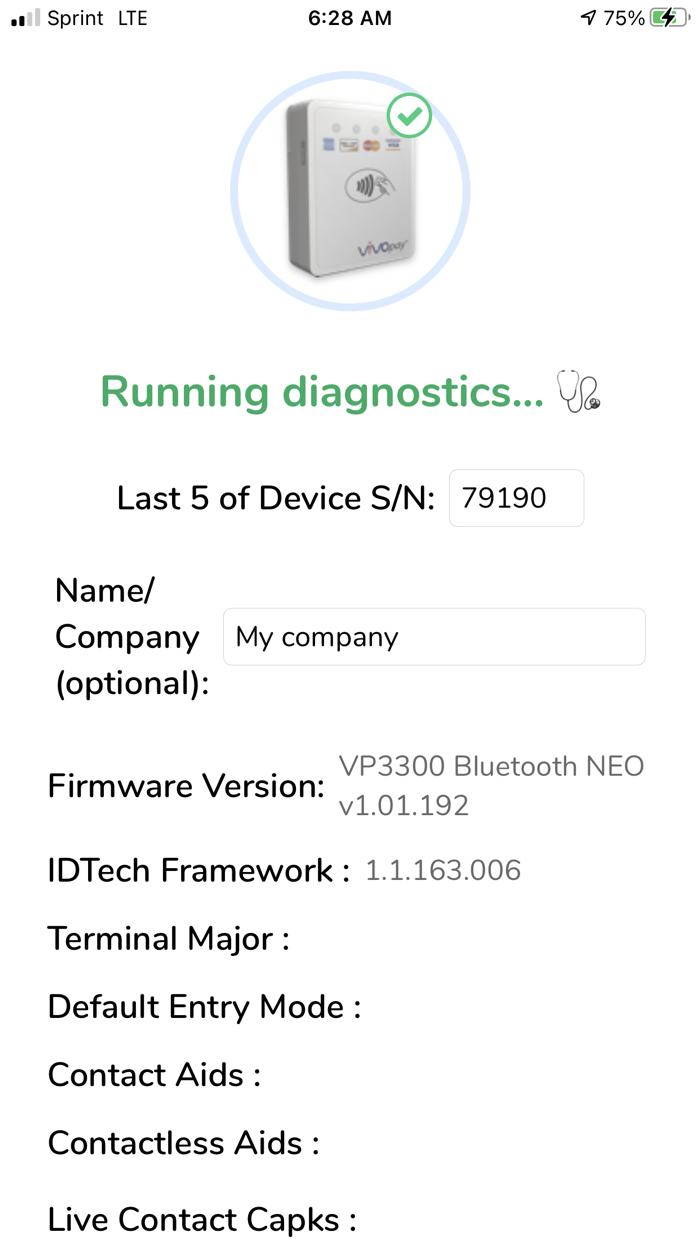Tap the VP3300 device thumbnail image
Screen dimensions: 700x1244
pos(349,188)
